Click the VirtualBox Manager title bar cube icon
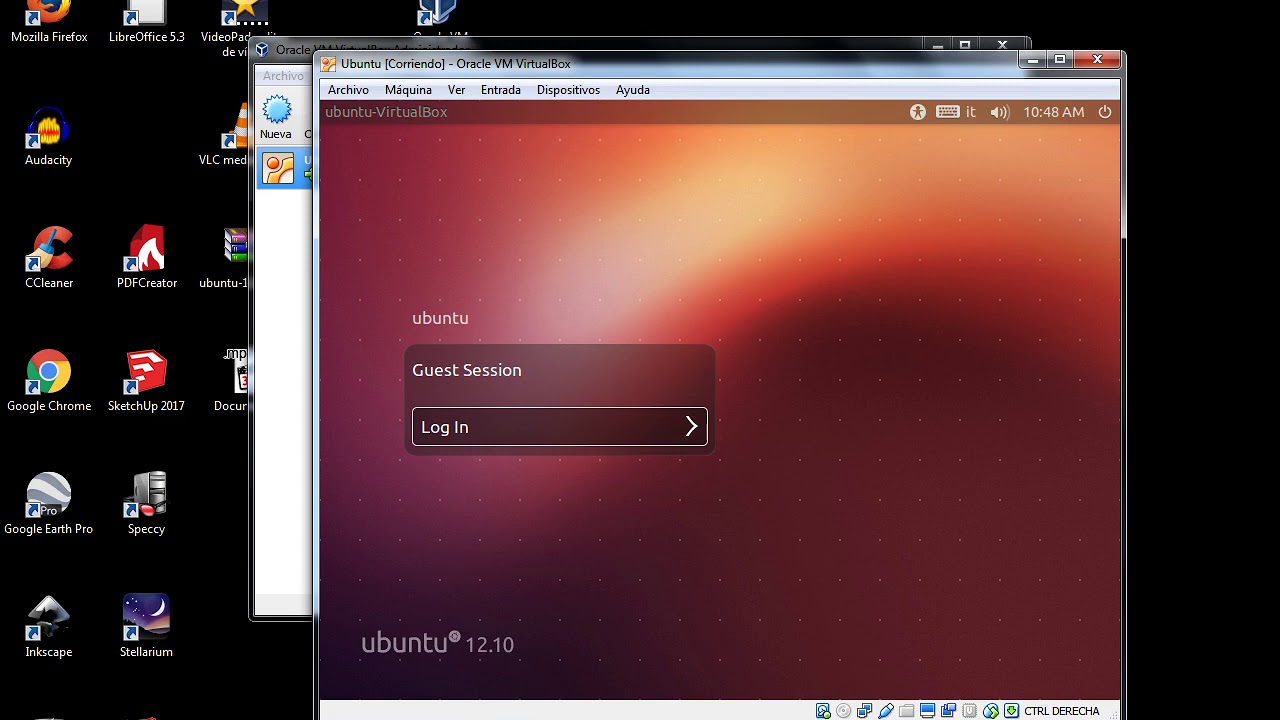 262,50
